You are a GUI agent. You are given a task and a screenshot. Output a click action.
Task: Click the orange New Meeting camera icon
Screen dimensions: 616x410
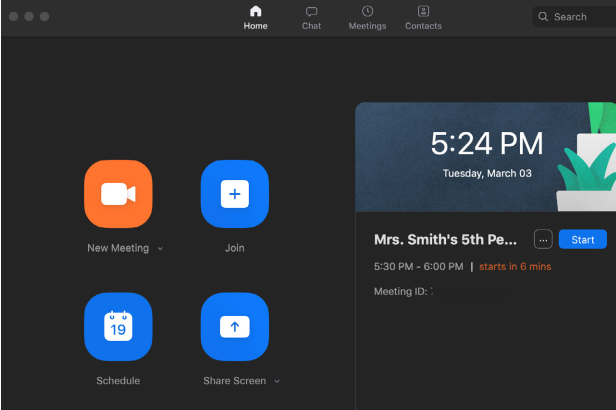[118, 194]
